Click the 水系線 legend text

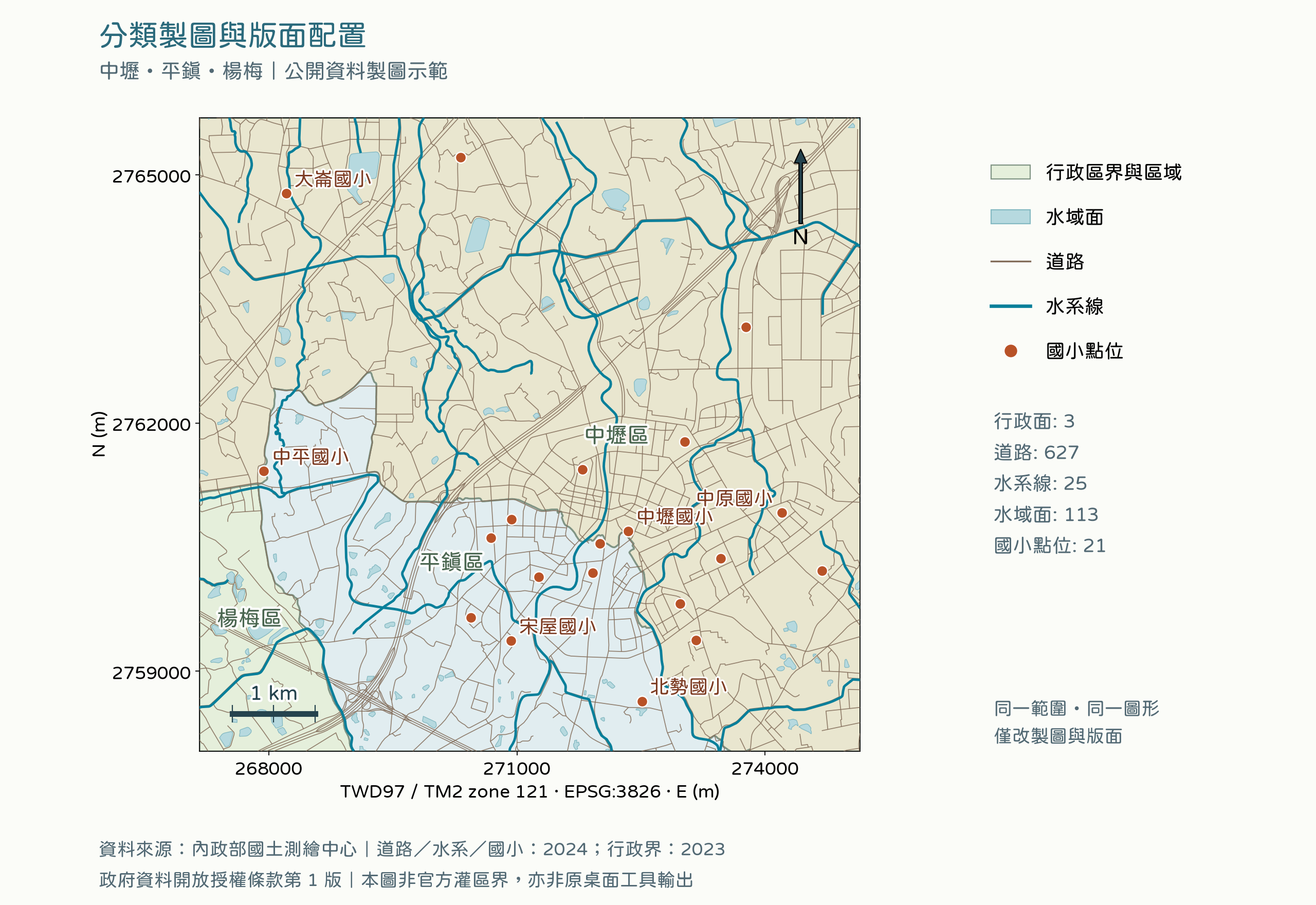(1074, 306)
